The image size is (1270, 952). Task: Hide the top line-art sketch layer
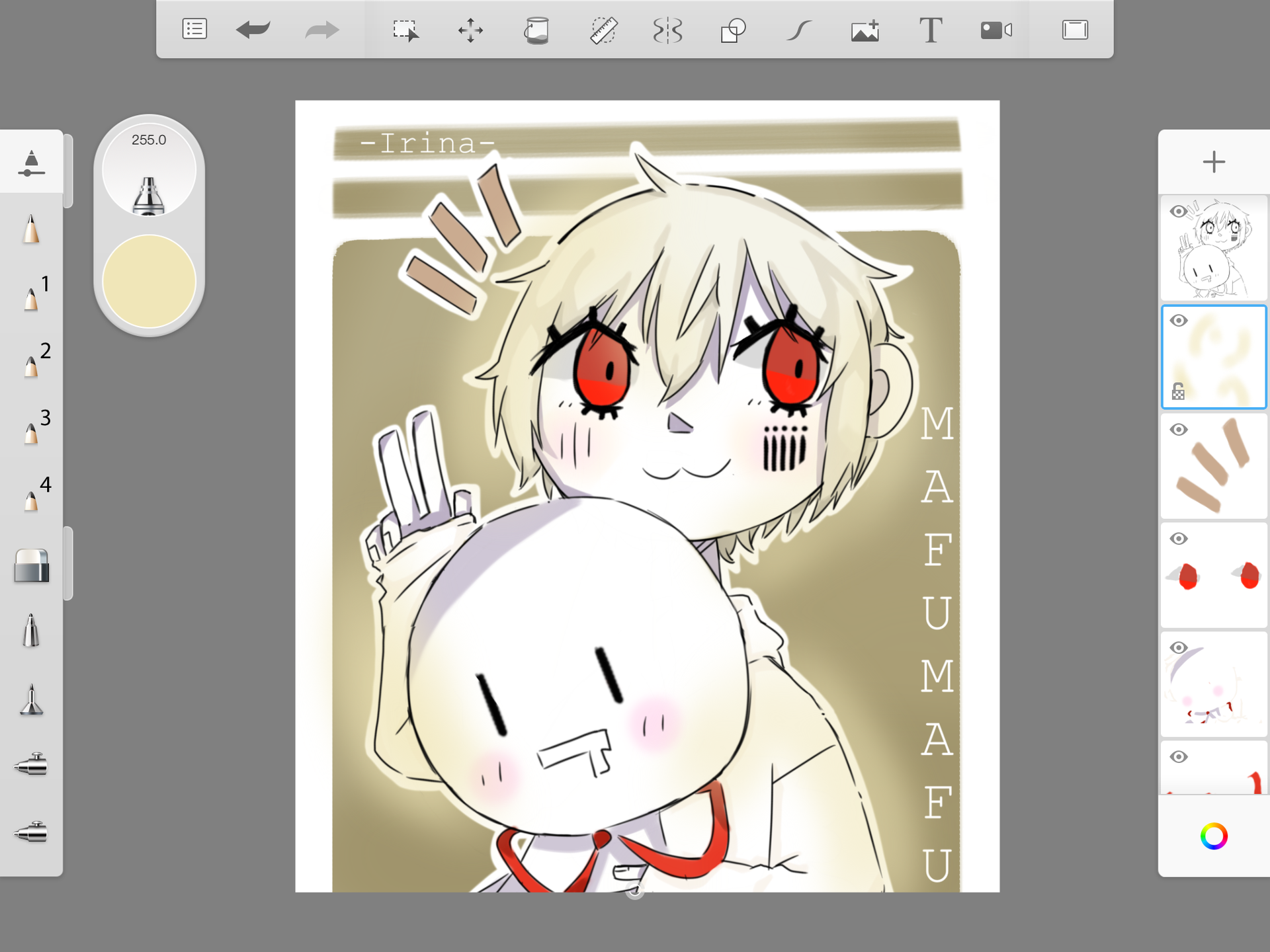pyautogui.click(x=1178, y=212)
